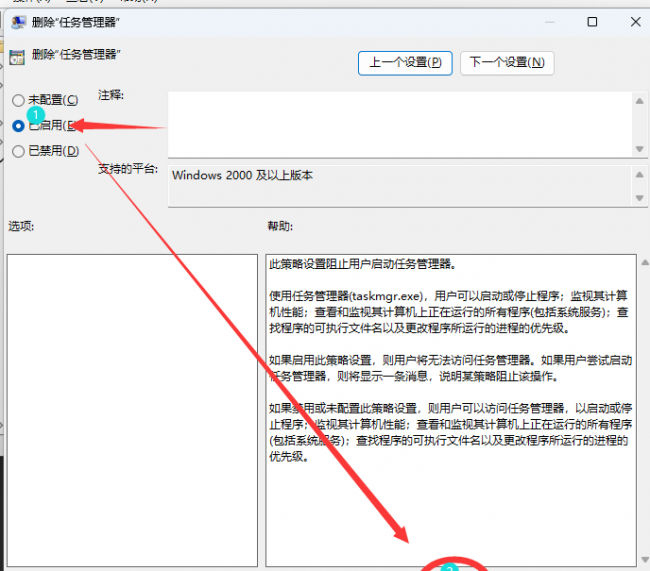The image size is (650, 571).
Task: Click the '选项:' label
Action: tap(21, 226)
